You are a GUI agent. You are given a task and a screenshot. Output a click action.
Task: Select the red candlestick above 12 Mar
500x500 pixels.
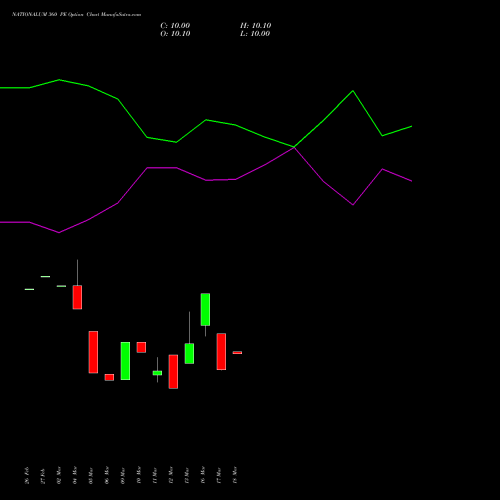point(173,372)
